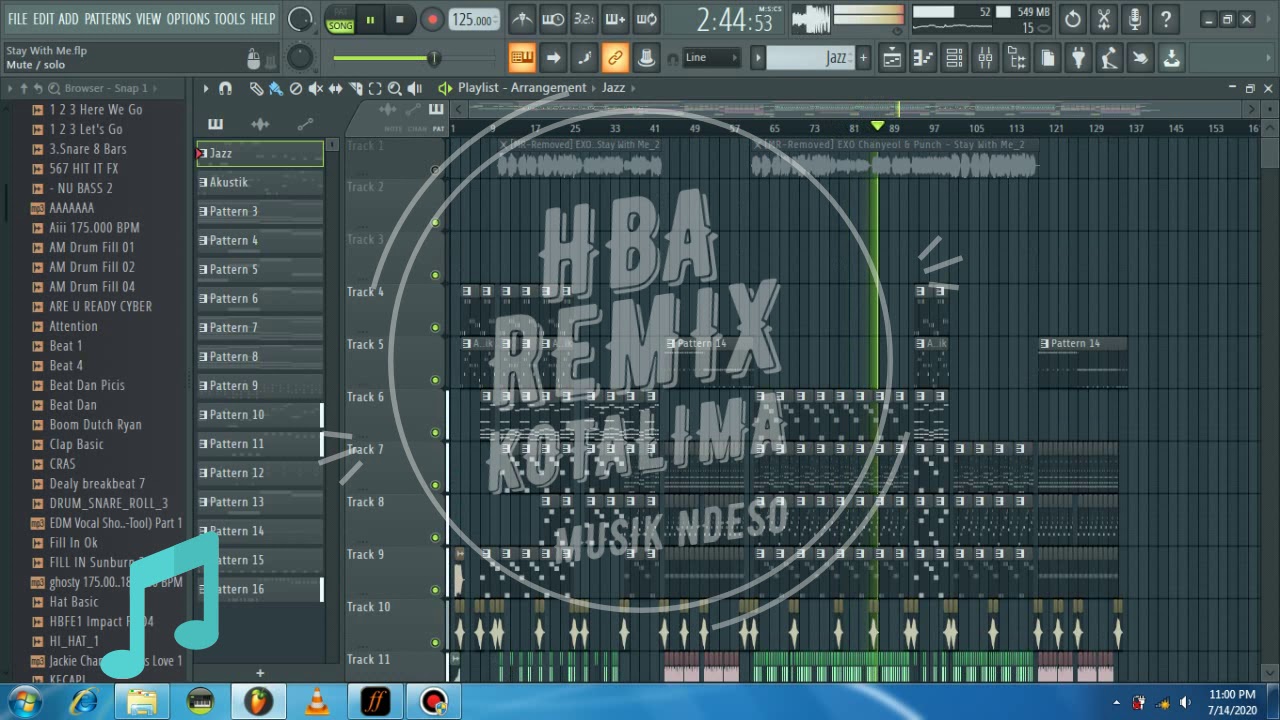
Task: Mute Track 7 with its green dot
Action: (435, 485)
